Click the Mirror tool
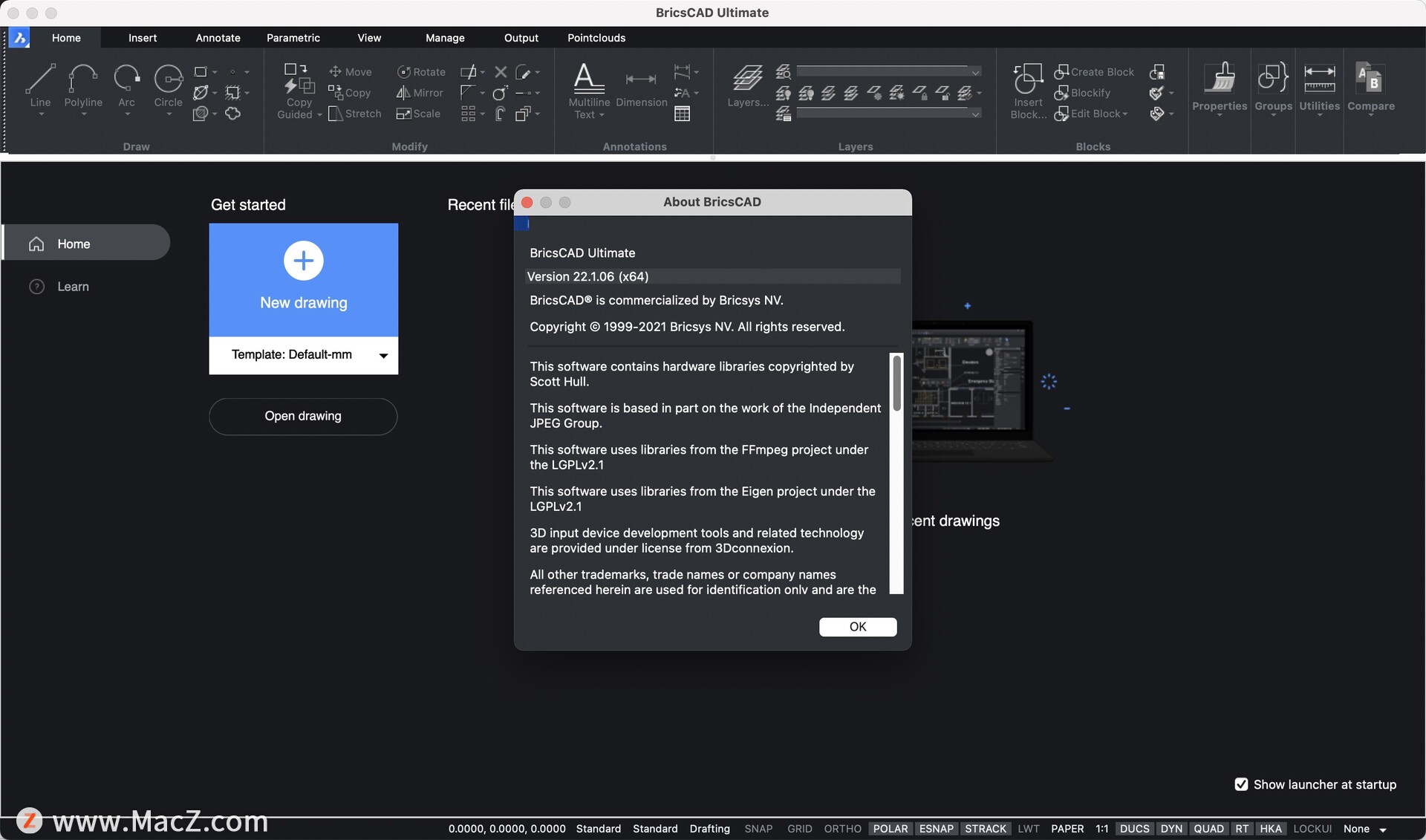This screenshot has height=840, width=1426. point(420,93)
